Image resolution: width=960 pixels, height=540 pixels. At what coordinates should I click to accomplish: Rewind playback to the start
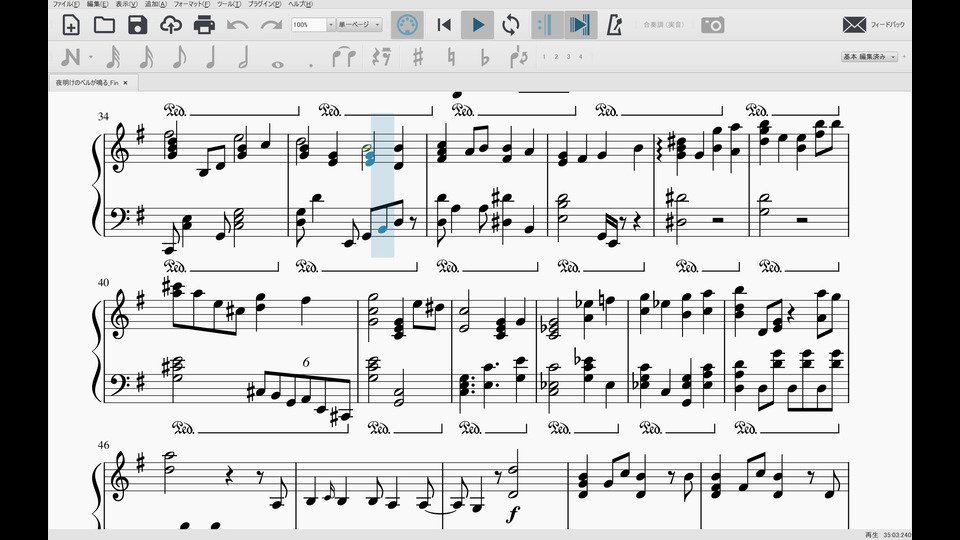point(444,25)
